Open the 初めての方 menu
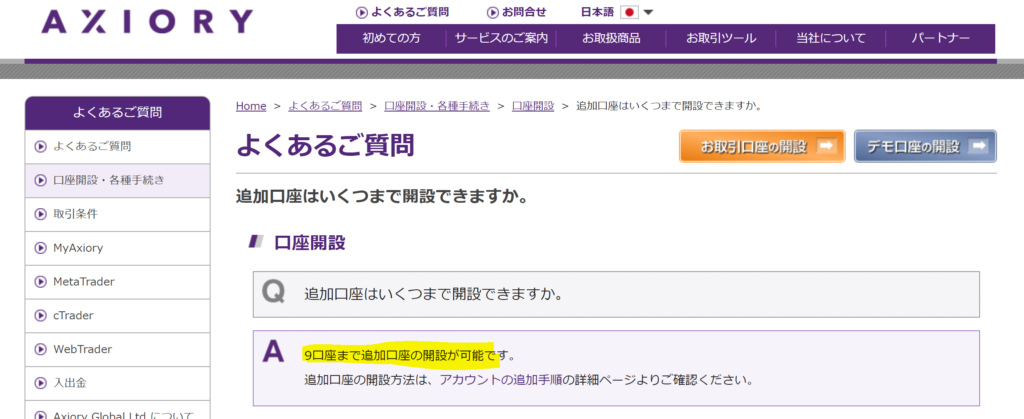 pos(391,39)
